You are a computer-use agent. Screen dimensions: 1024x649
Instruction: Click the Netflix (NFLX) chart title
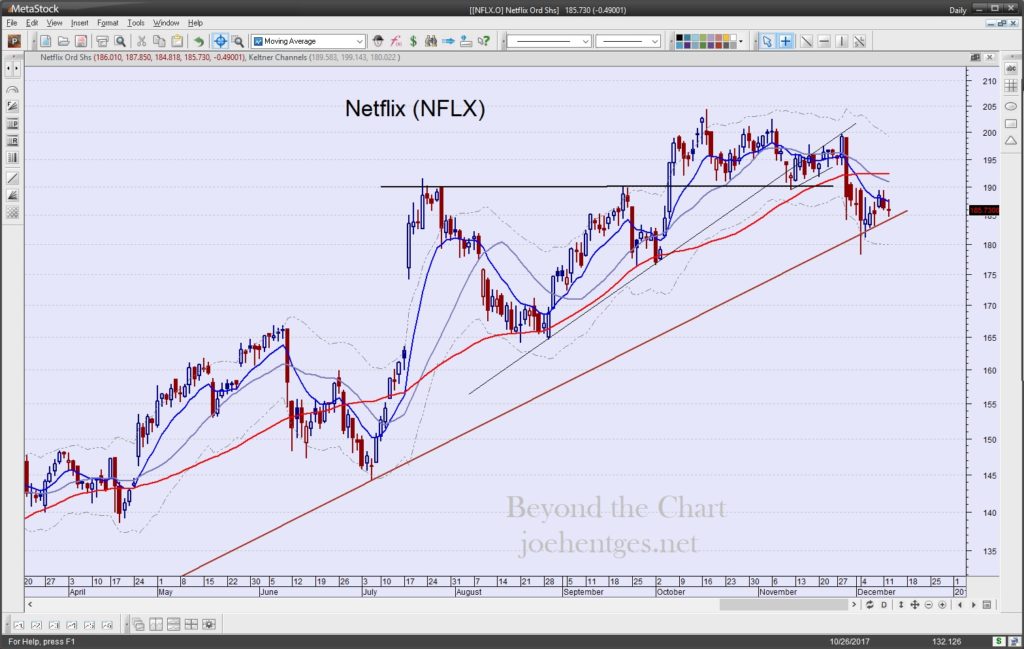pos(415,108)
